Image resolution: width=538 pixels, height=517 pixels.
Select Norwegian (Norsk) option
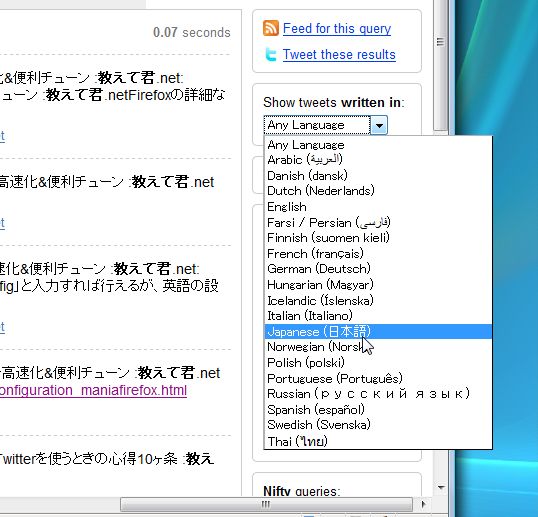[x=378, y=347]
